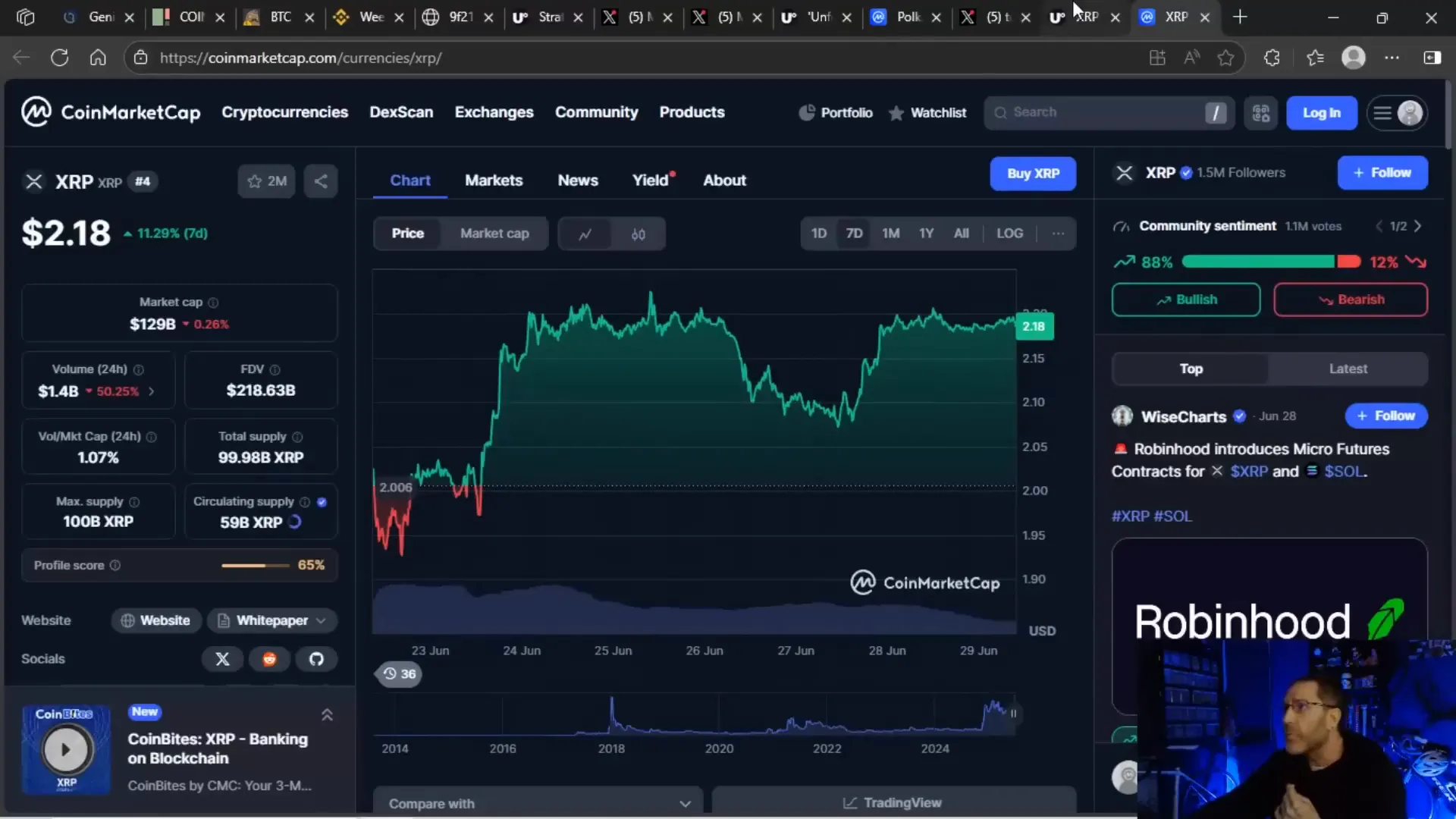Click Profile score info icon
Viewport: 1456px width, 819px height.
coord(115,565)
